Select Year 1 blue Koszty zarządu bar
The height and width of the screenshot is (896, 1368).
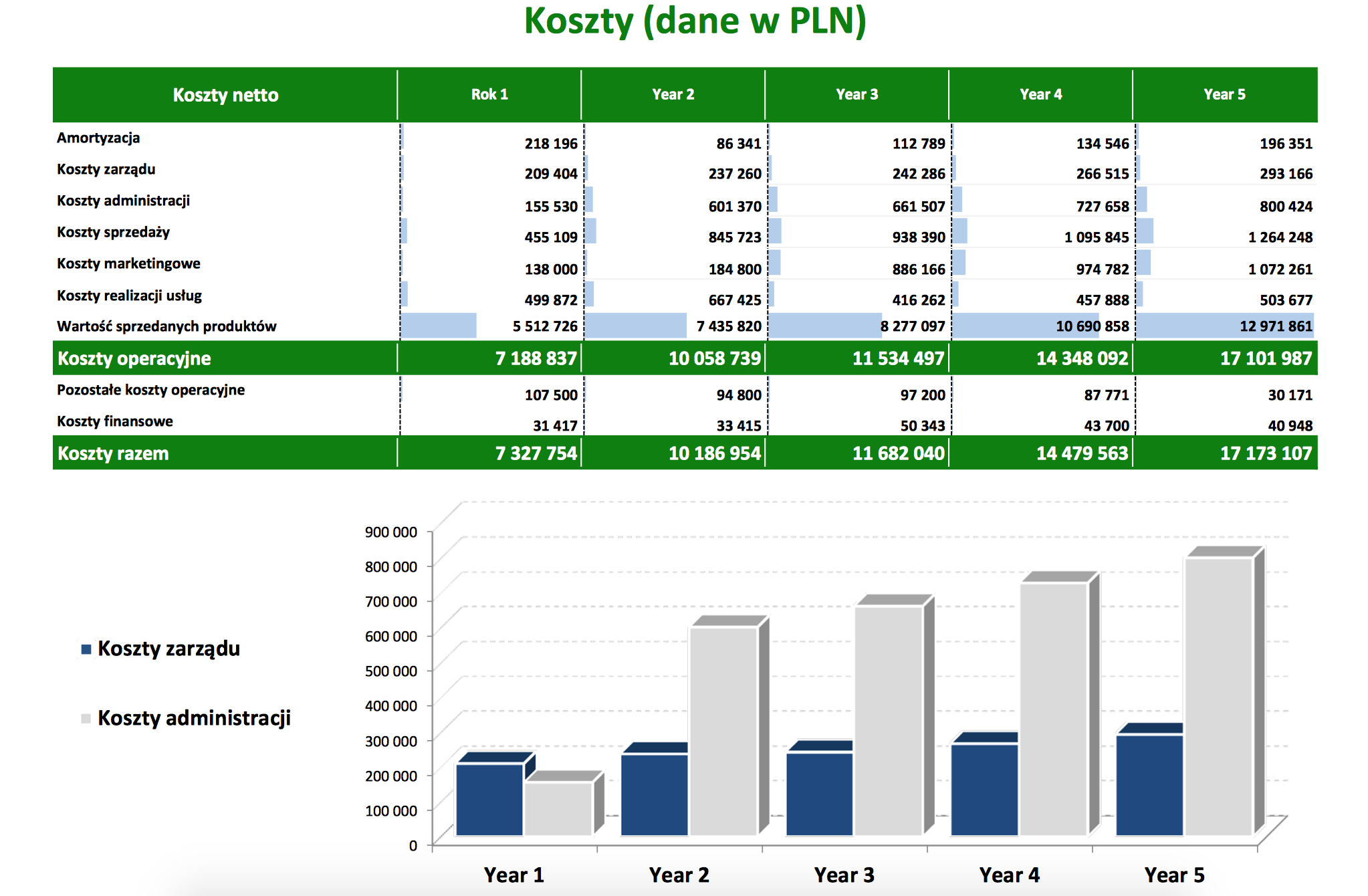point(489,800)
